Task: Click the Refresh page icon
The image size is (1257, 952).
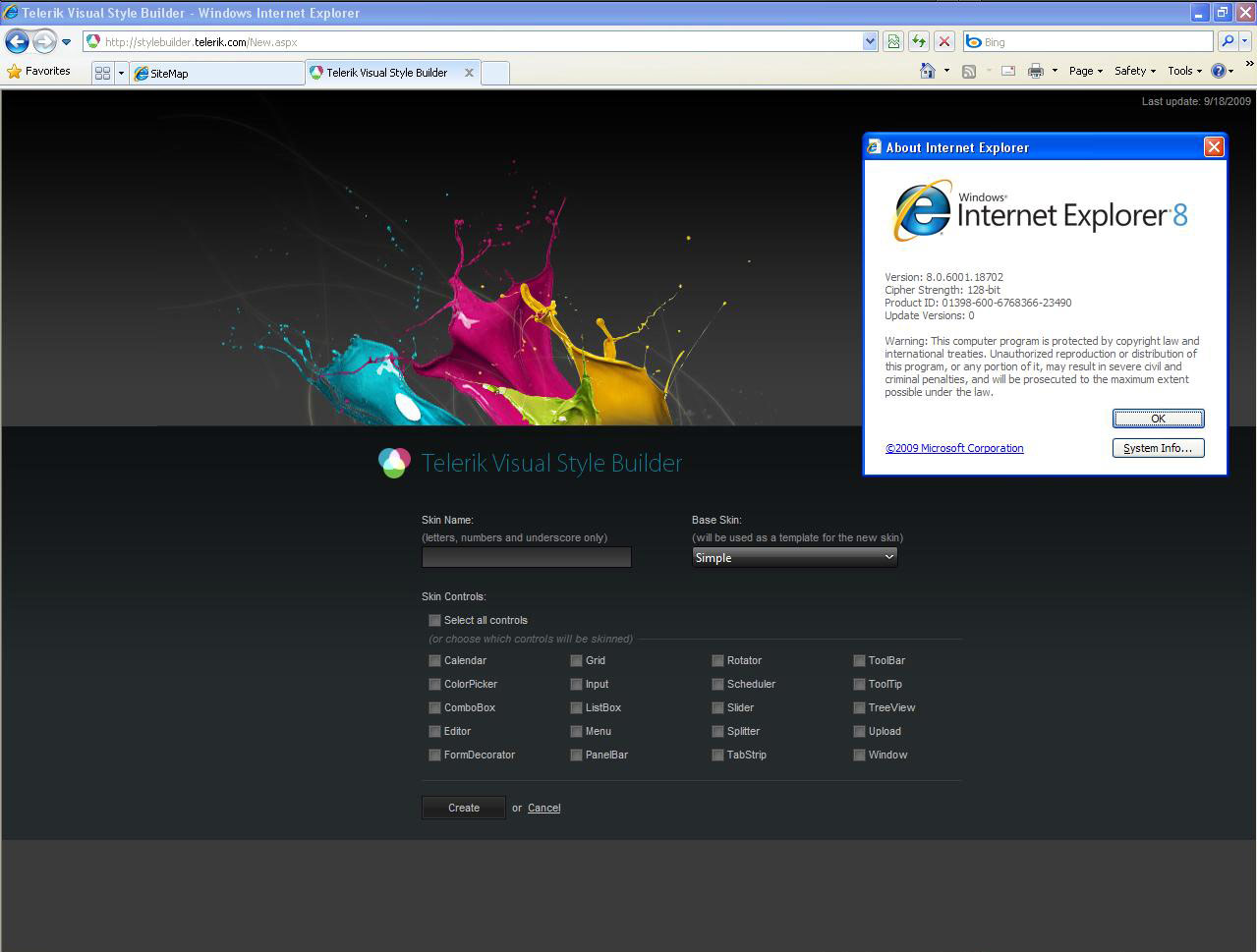Action: pyautogui.click(x=919, y=41)
